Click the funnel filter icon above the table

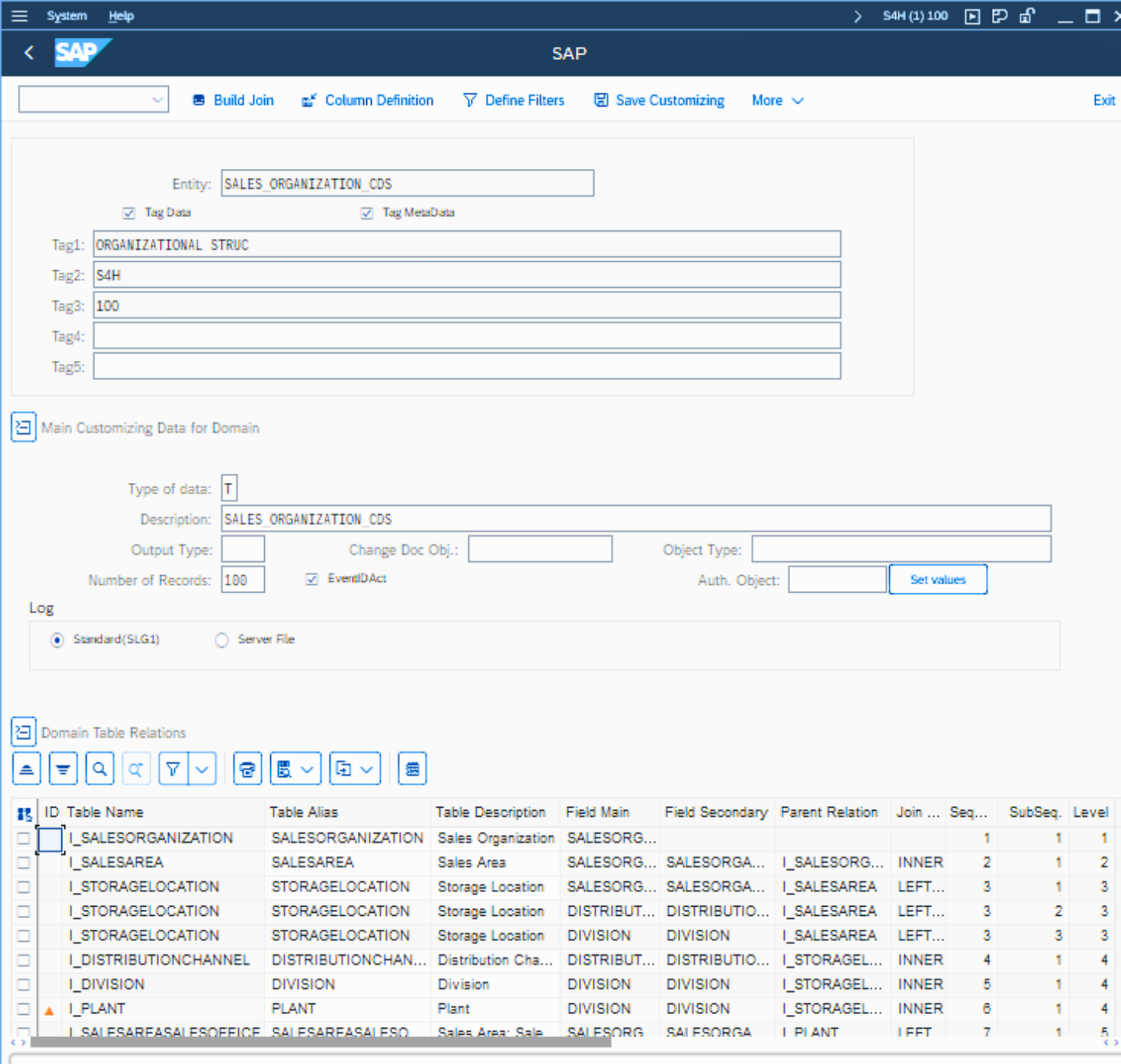[x=174, y=768]
